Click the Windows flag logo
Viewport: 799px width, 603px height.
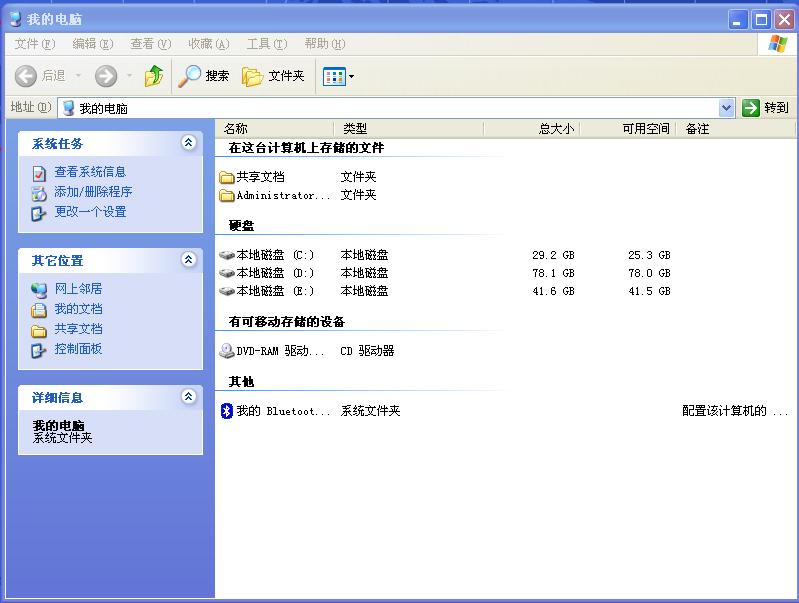tap(778, 44)
